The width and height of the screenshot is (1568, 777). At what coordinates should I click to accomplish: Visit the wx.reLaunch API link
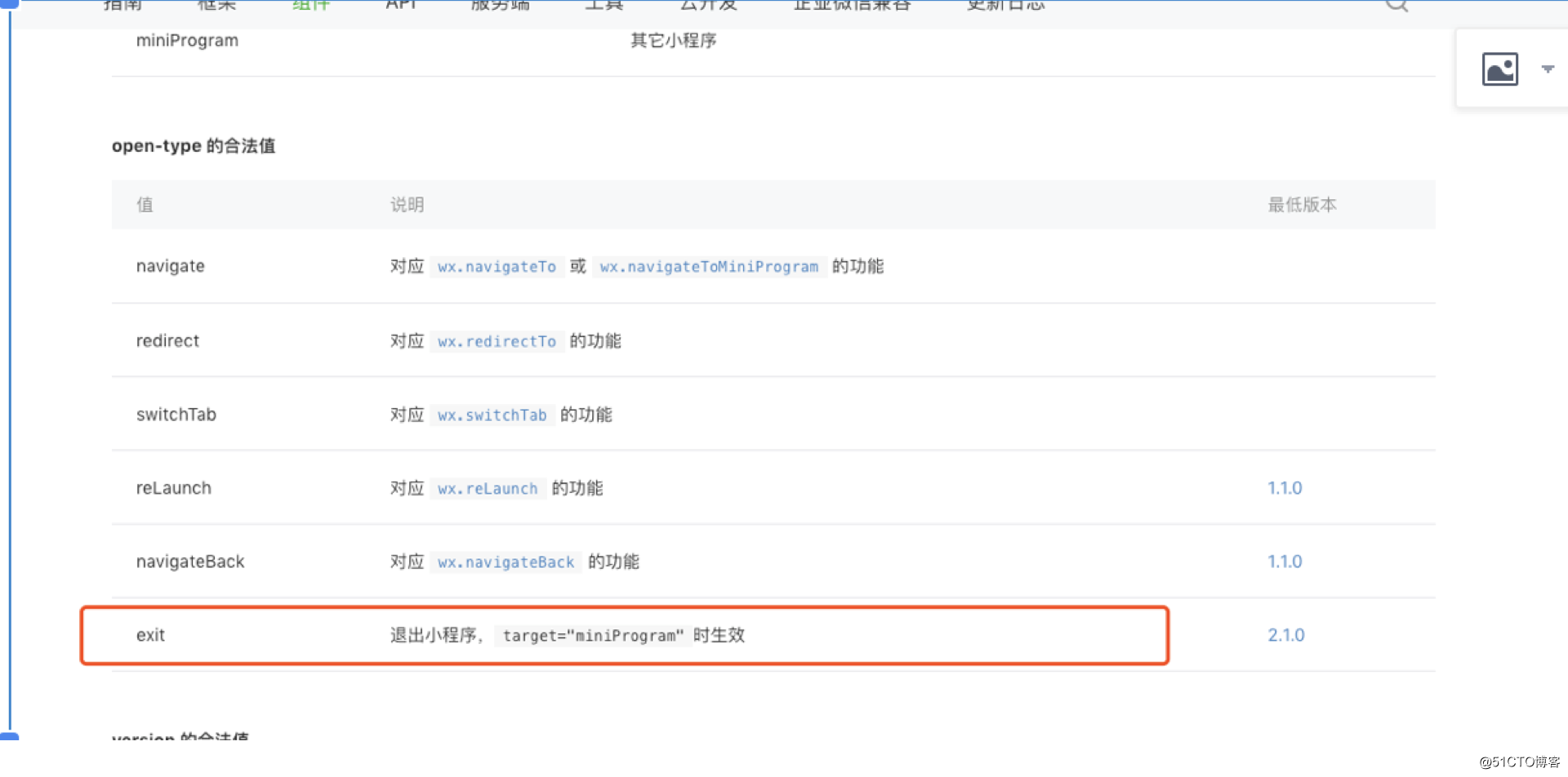(488, 488)
